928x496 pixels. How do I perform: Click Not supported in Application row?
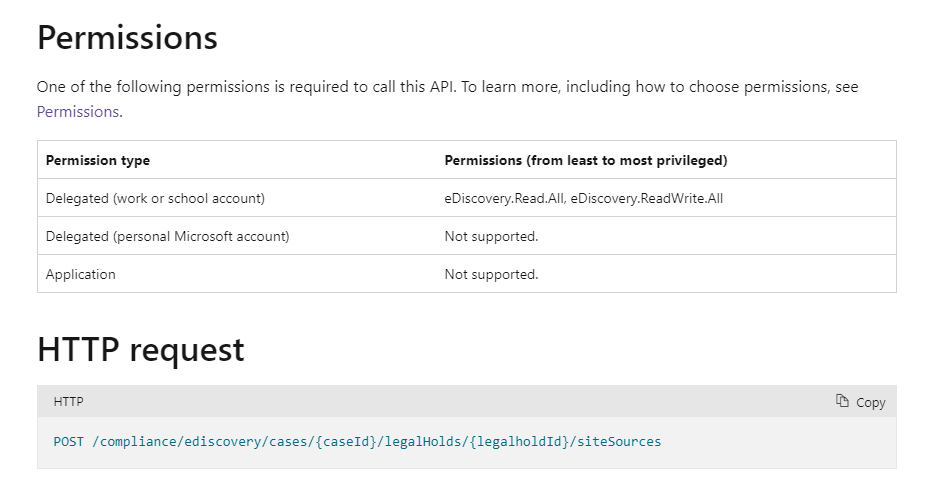[491, 274]
